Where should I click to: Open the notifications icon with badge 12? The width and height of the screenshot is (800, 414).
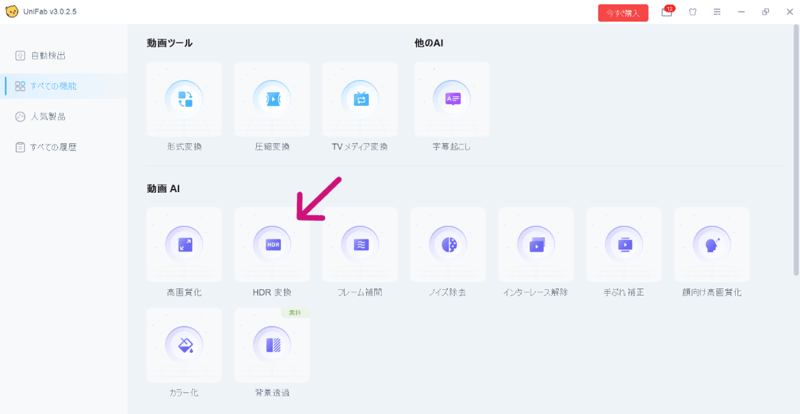point(667,13)
